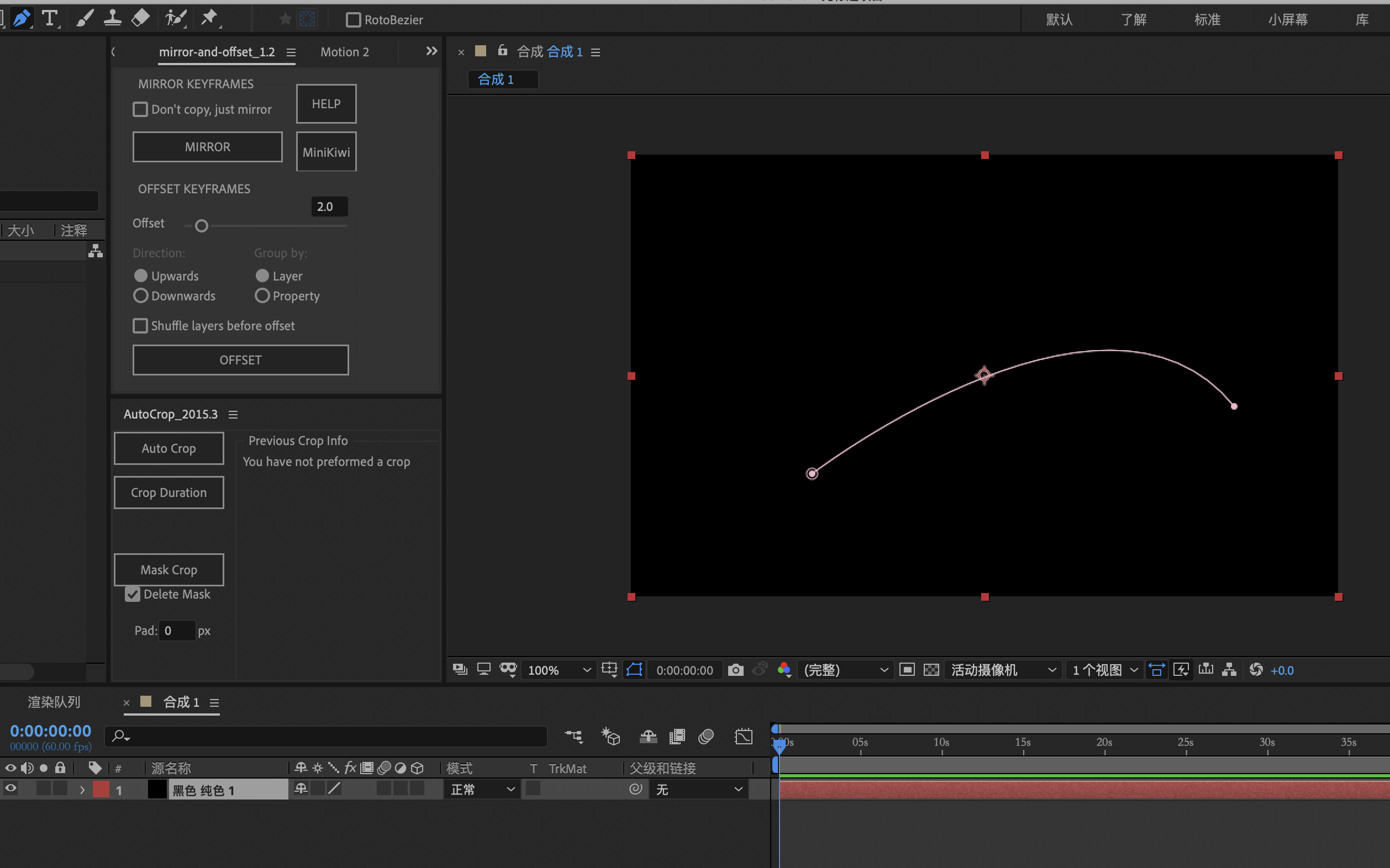
Task: Click the reset exposure icon
Action: 1256,670
